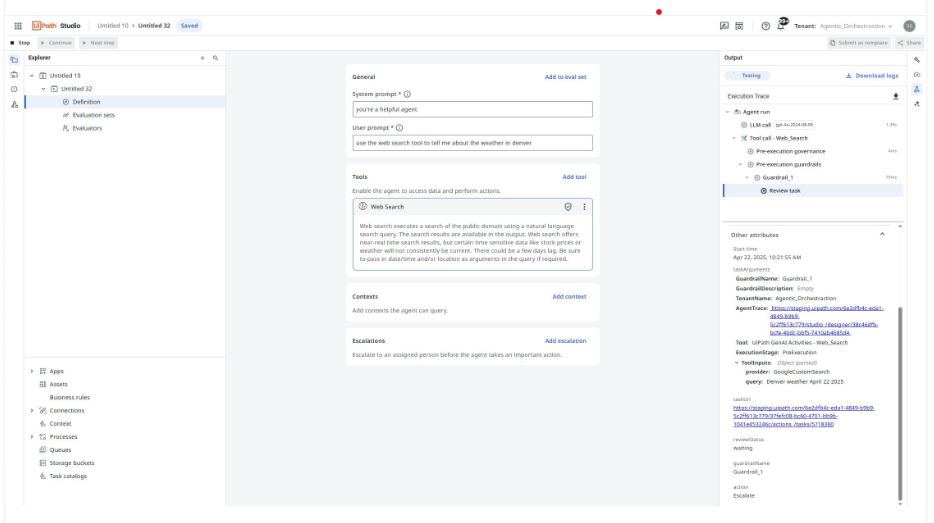Click into the User prompt field

(472, 143)
